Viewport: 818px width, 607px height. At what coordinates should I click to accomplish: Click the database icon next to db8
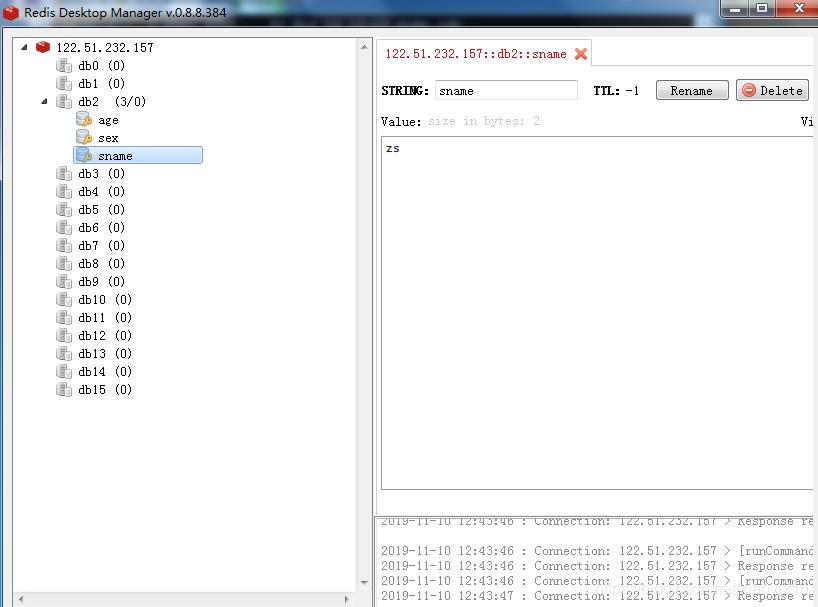pyautogui.click(x=64, y=264)
